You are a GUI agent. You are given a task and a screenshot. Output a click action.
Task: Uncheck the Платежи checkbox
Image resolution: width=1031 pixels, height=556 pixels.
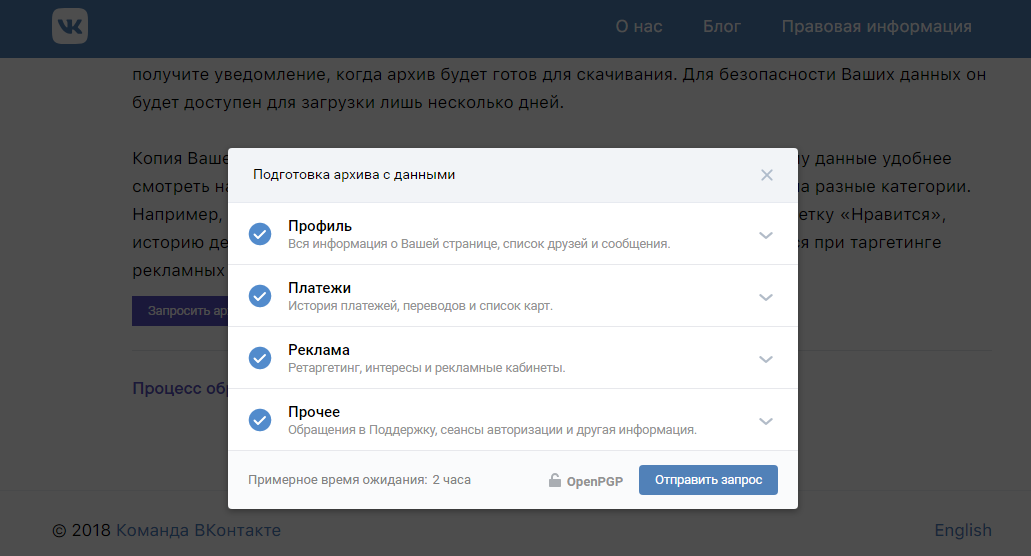pos(260,296)
